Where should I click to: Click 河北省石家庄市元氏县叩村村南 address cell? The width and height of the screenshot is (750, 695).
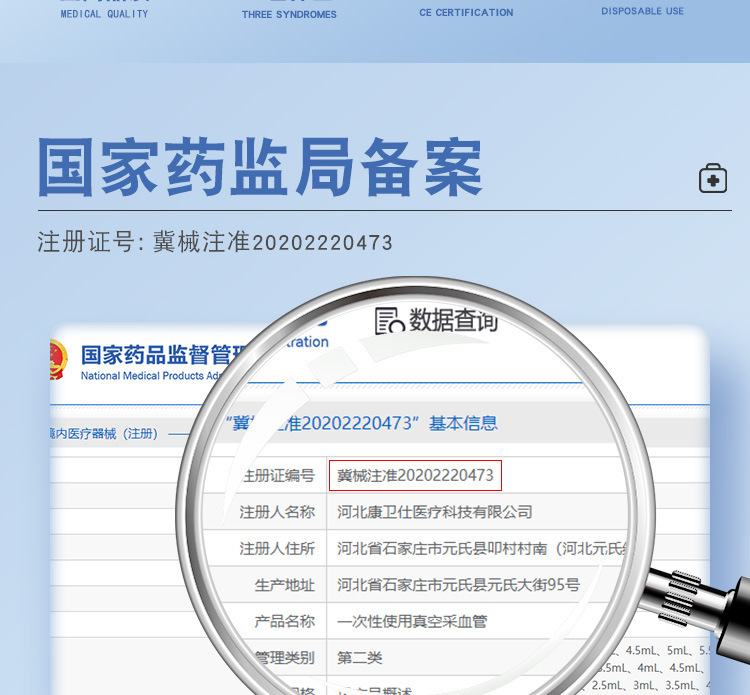(x=481, y=548)
